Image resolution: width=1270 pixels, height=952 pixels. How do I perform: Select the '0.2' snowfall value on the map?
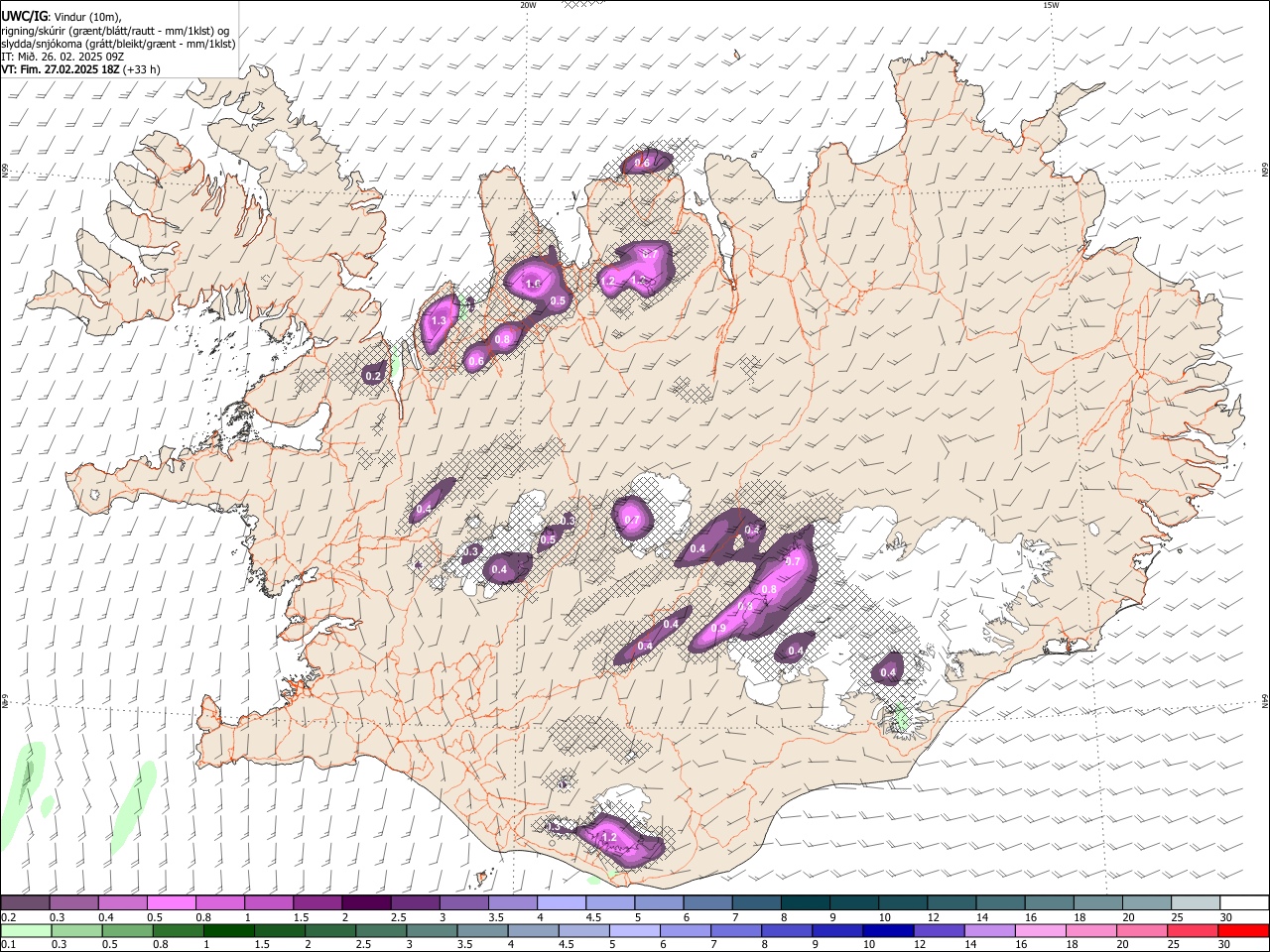point(373,376)
